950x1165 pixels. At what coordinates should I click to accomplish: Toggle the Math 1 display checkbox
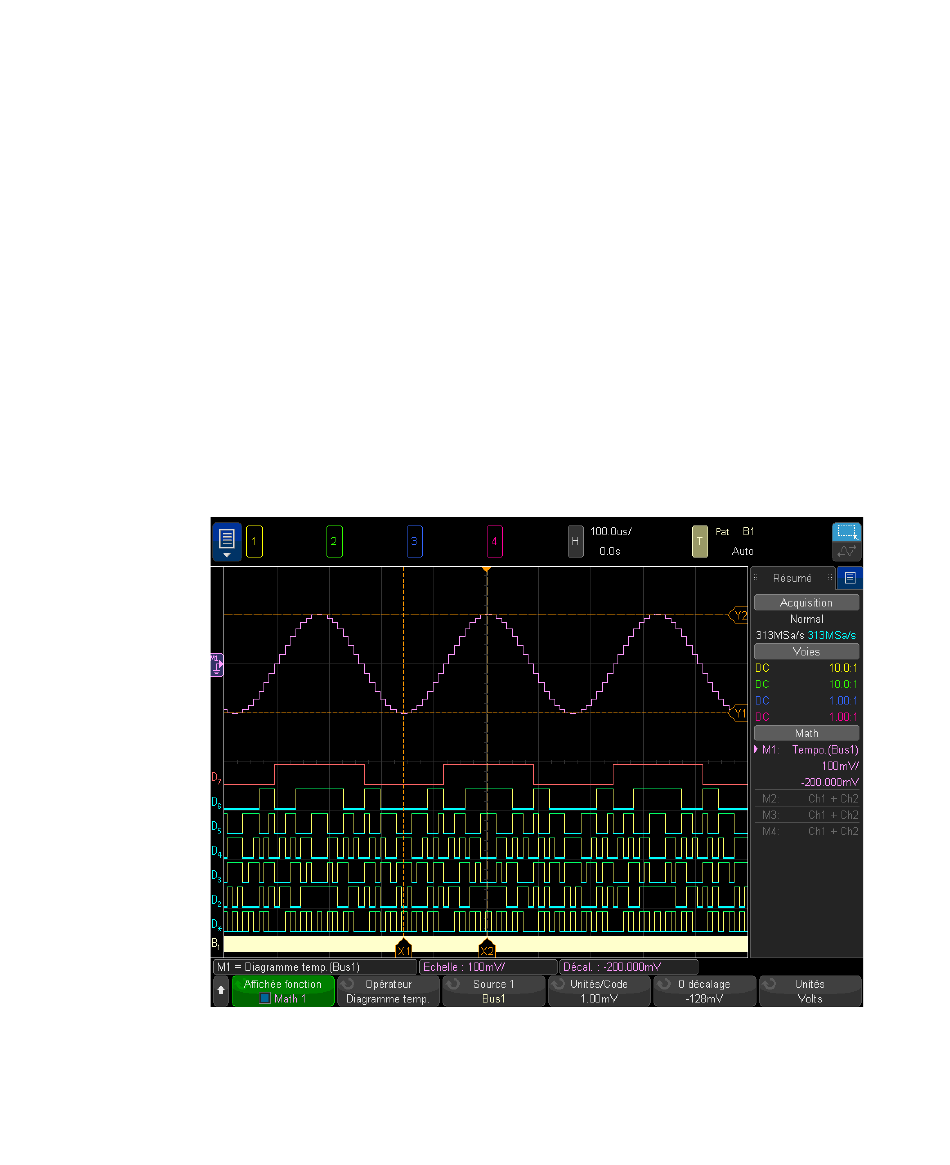click(265, 998)
